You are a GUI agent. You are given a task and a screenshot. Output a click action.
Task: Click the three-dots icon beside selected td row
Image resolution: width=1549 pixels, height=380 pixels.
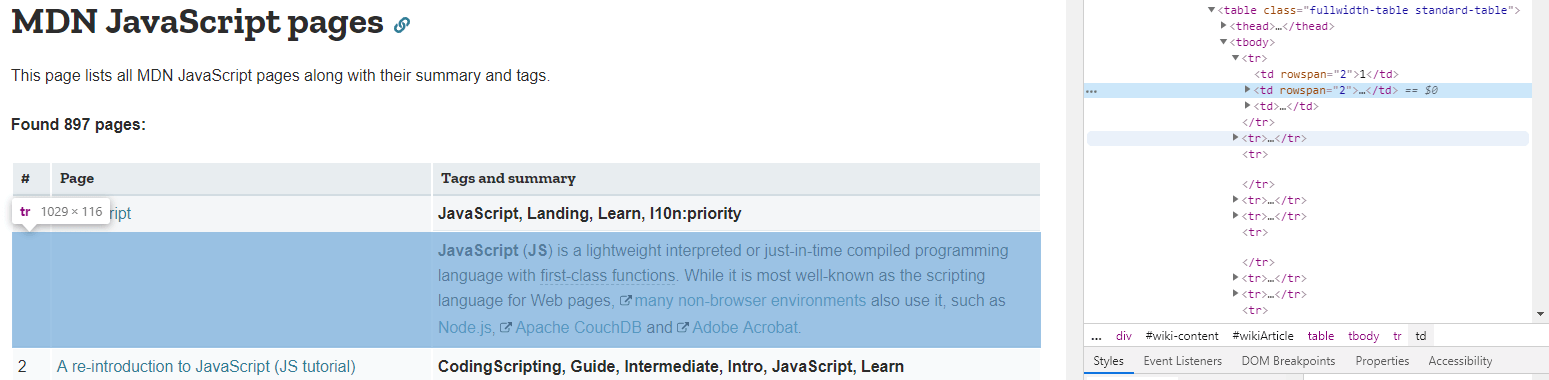(1092, 91)
